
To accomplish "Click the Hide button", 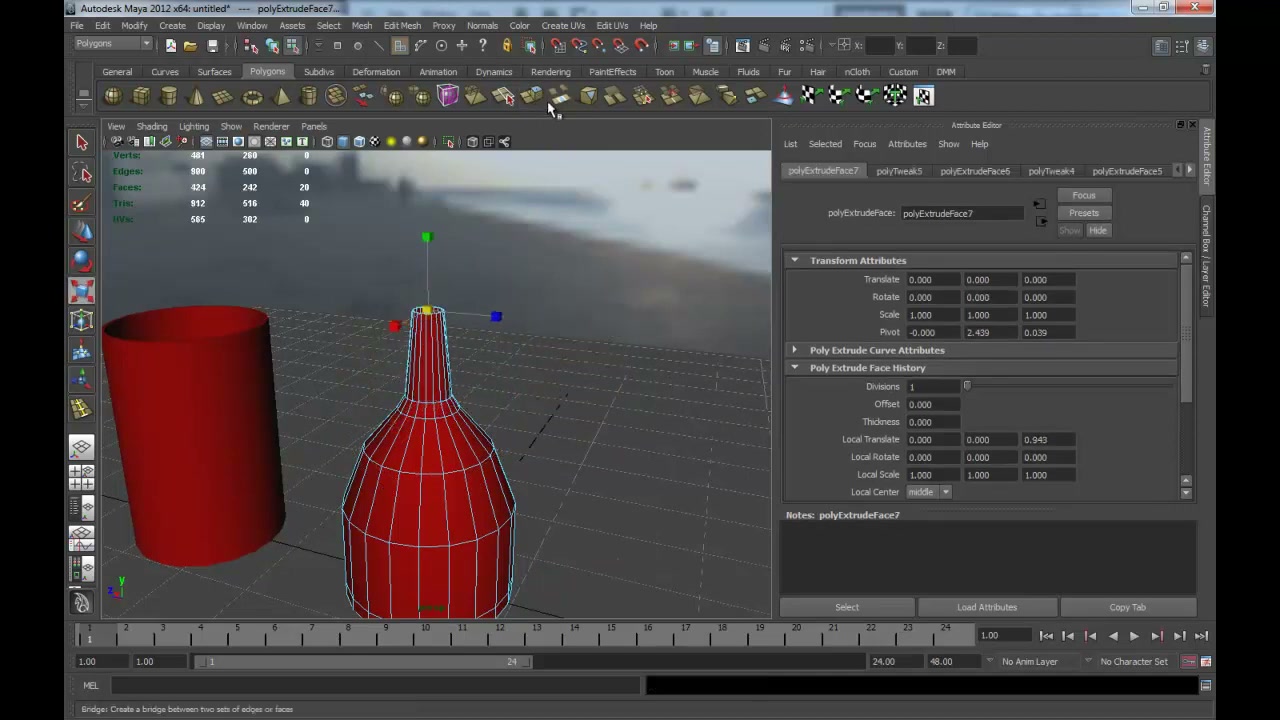I will (x=1097, y=231).
